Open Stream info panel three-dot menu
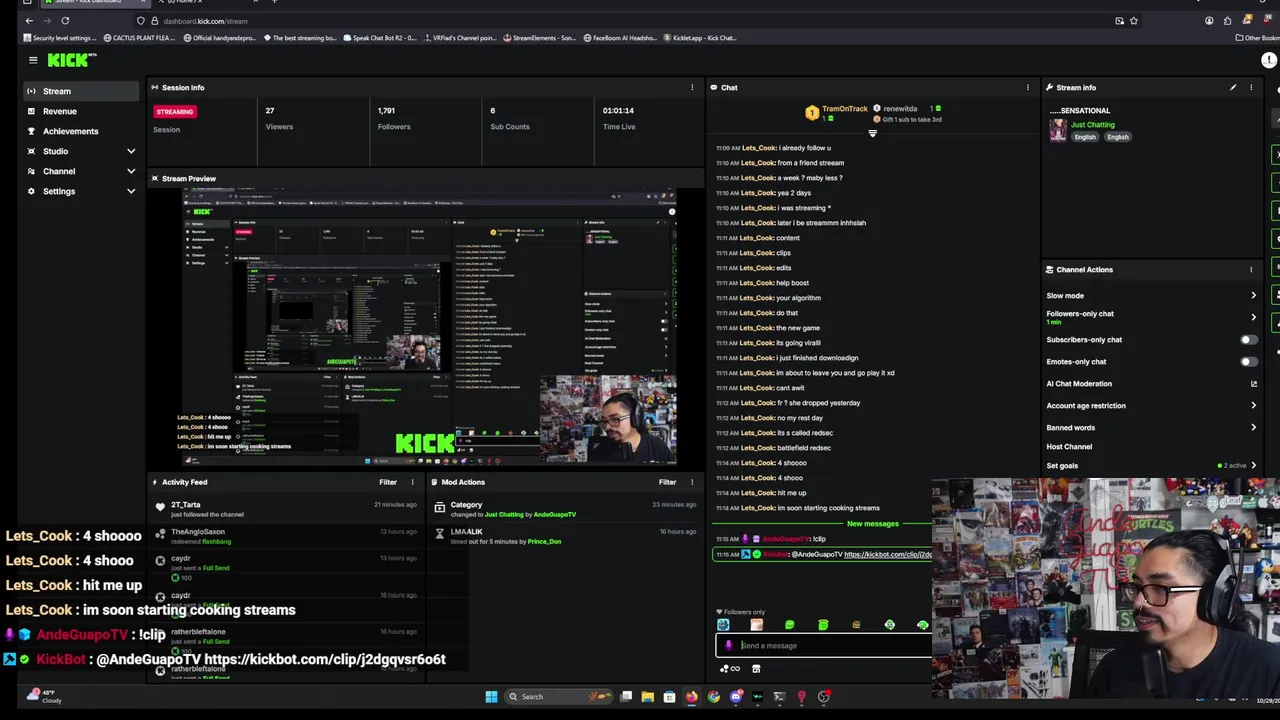1280x720 pixels. click(x=1251, y=87)
